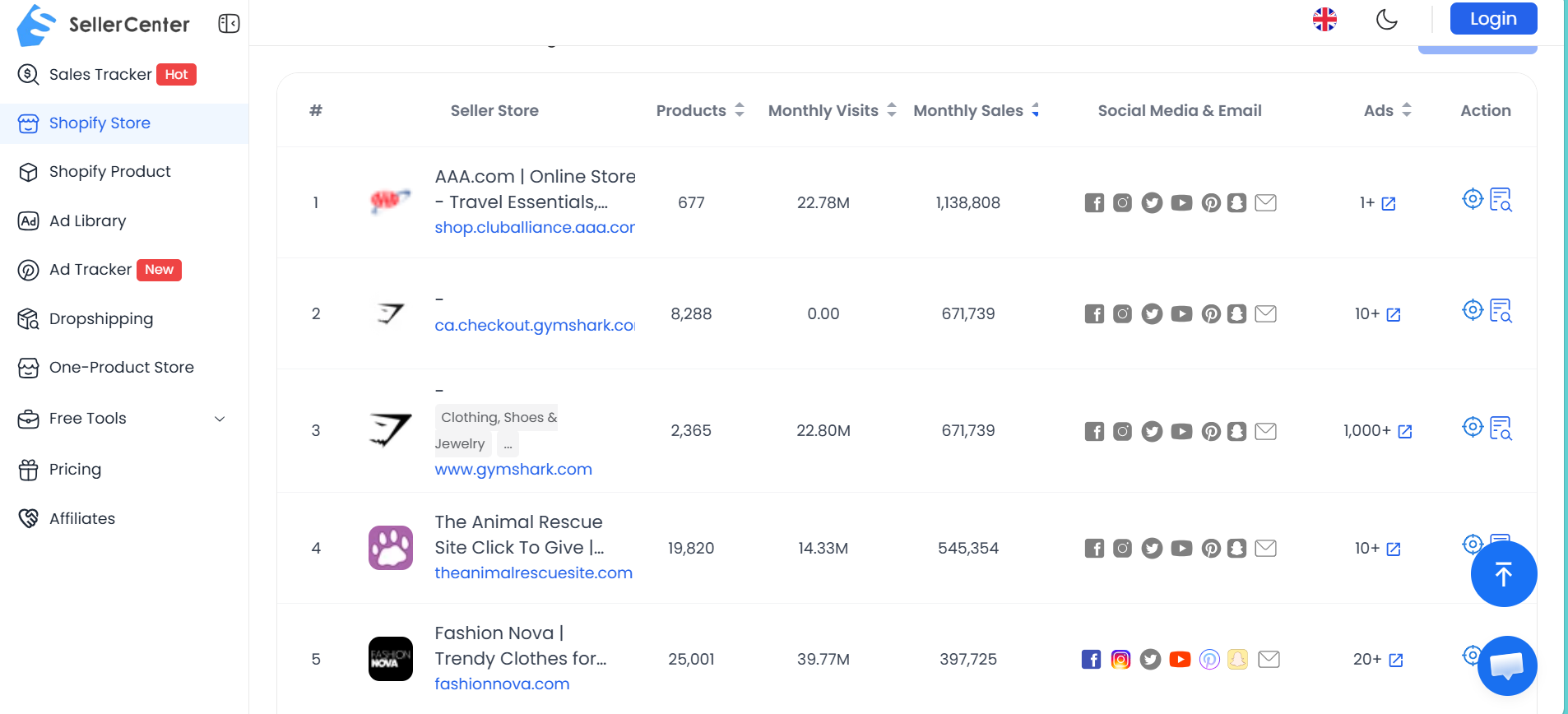Viewport: 1568px width, 714px height.
Task: Open Fashion Nova YouTube icon
Action: point(1180,660)
